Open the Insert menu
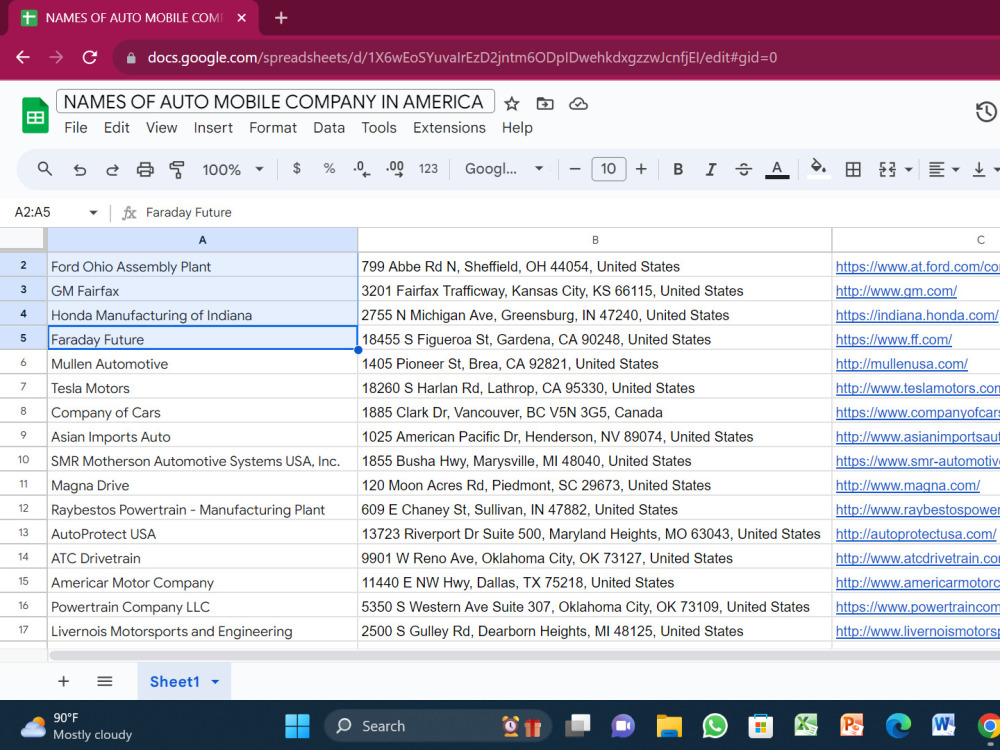The height and width of the screenshot is (750, 1000). point(213,128)
